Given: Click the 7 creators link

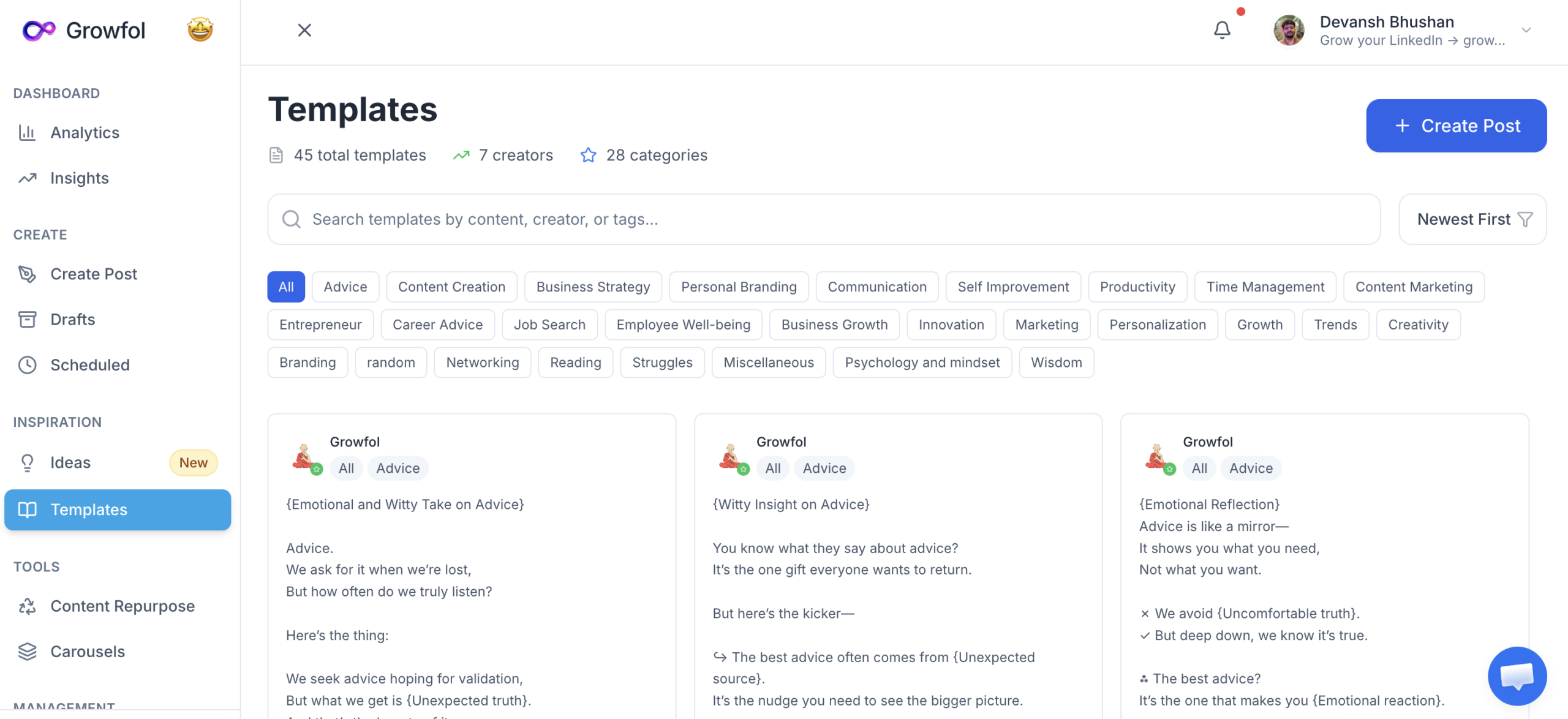Looking at the screenshot, I should point(516,155).
